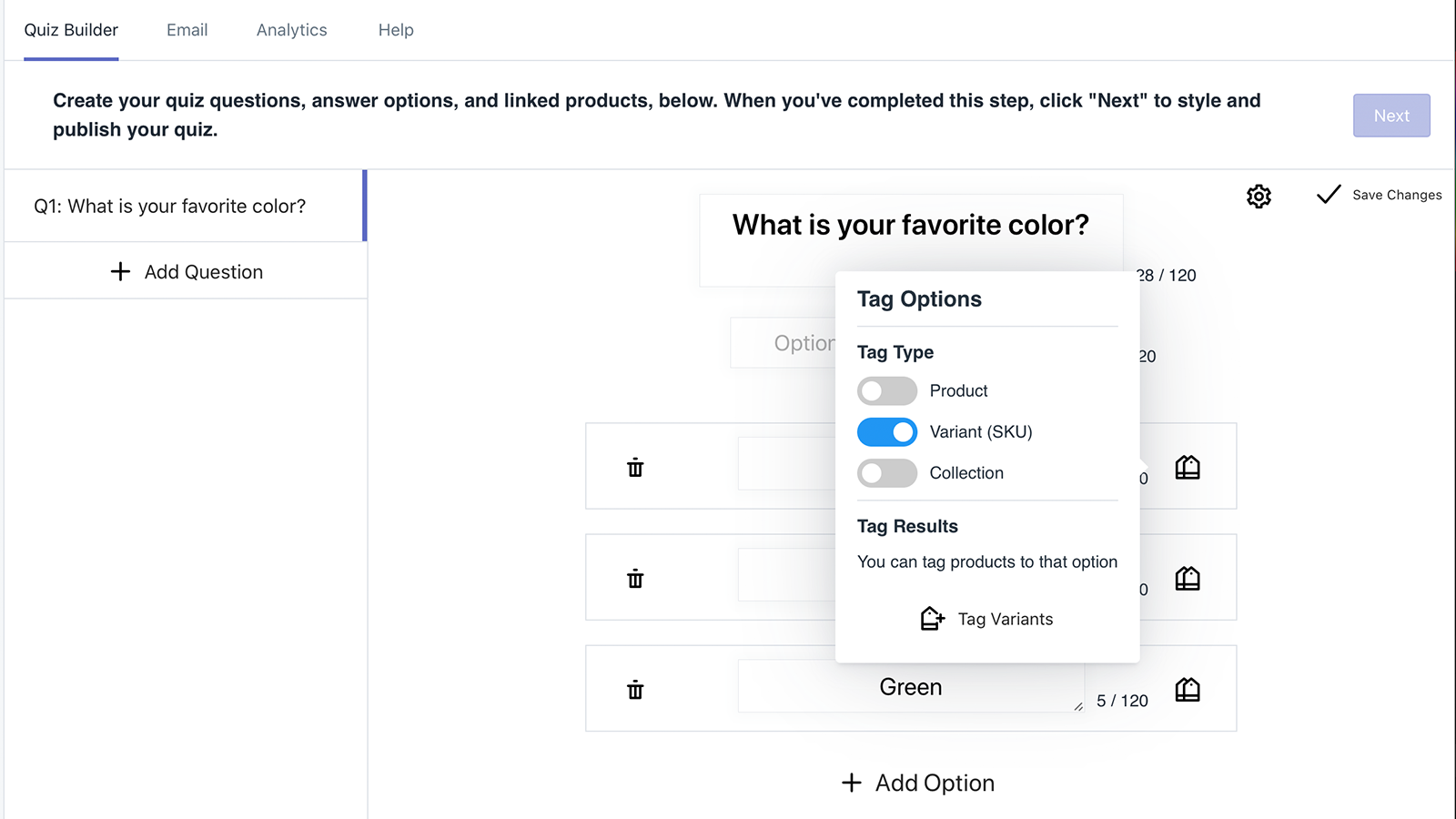The width and height of the screenshot is (1456, 819).
Task: Select Q1 favorite color question
Action: (x=170, y=207)
